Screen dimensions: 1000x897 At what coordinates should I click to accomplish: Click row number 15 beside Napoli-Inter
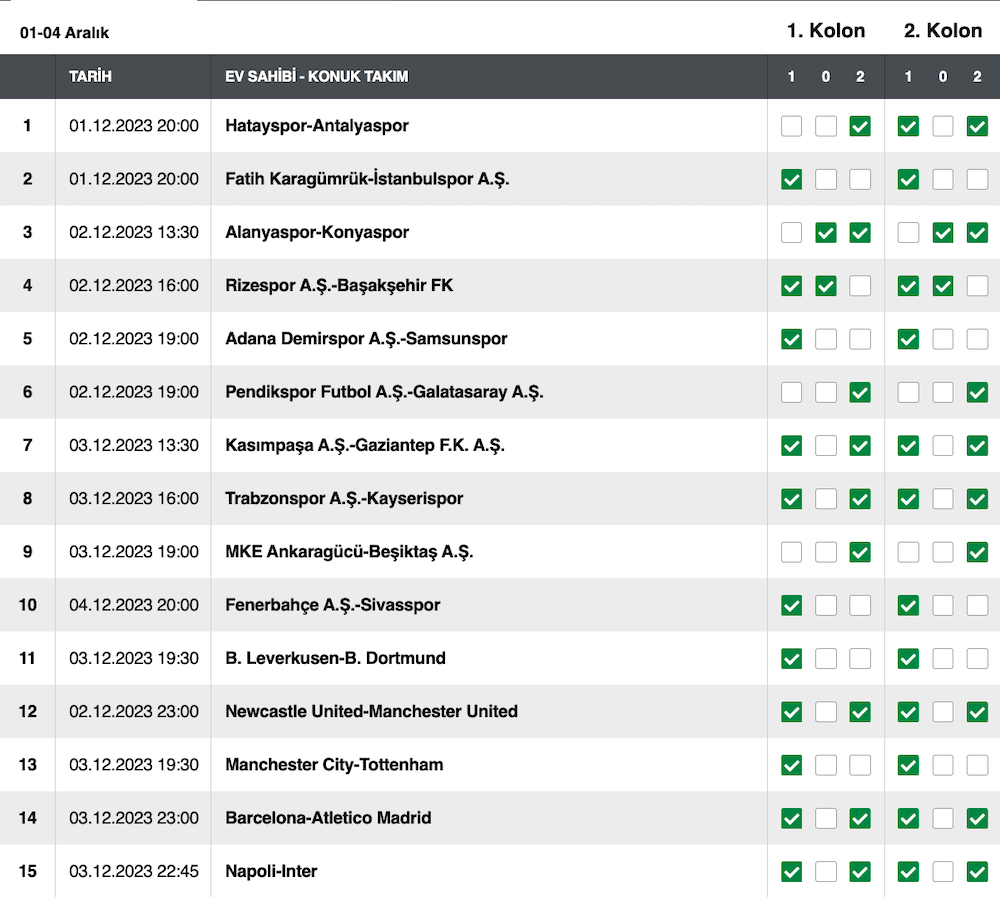click(x=27, y=871)
